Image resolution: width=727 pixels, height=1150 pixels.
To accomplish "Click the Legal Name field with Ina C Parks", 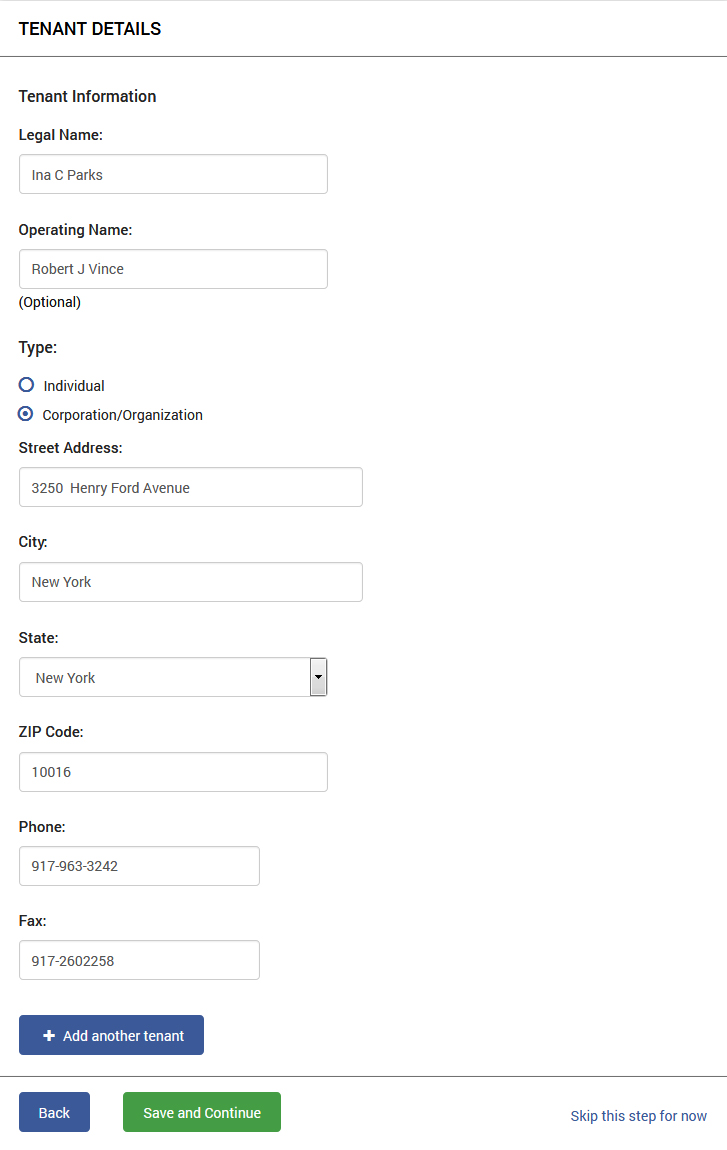I will (173, 174).
